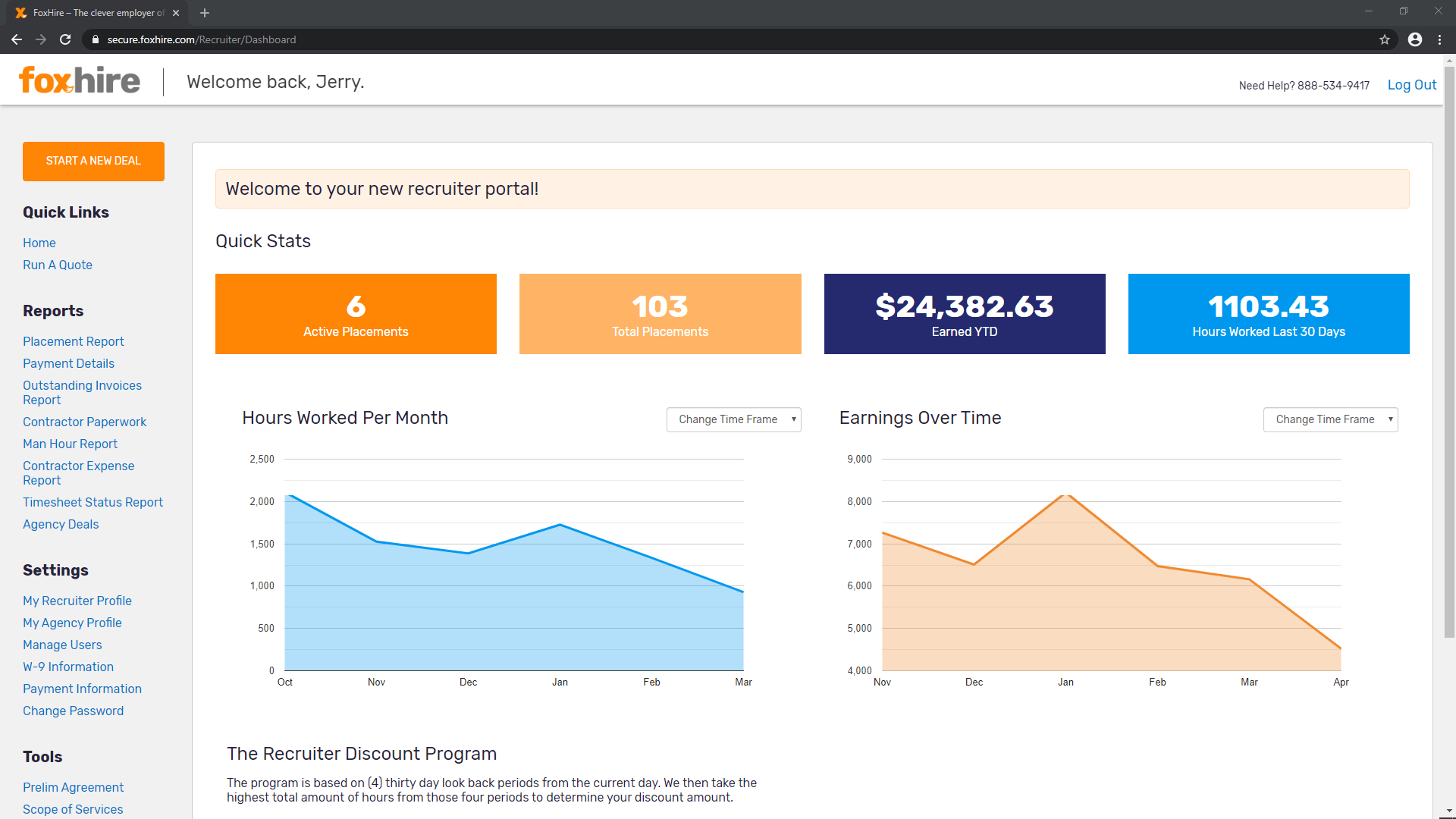The height and width of the screenshot is (819, 1456).
Task: Open the Chrome profile avatar icon
Action: [1414, 39]
